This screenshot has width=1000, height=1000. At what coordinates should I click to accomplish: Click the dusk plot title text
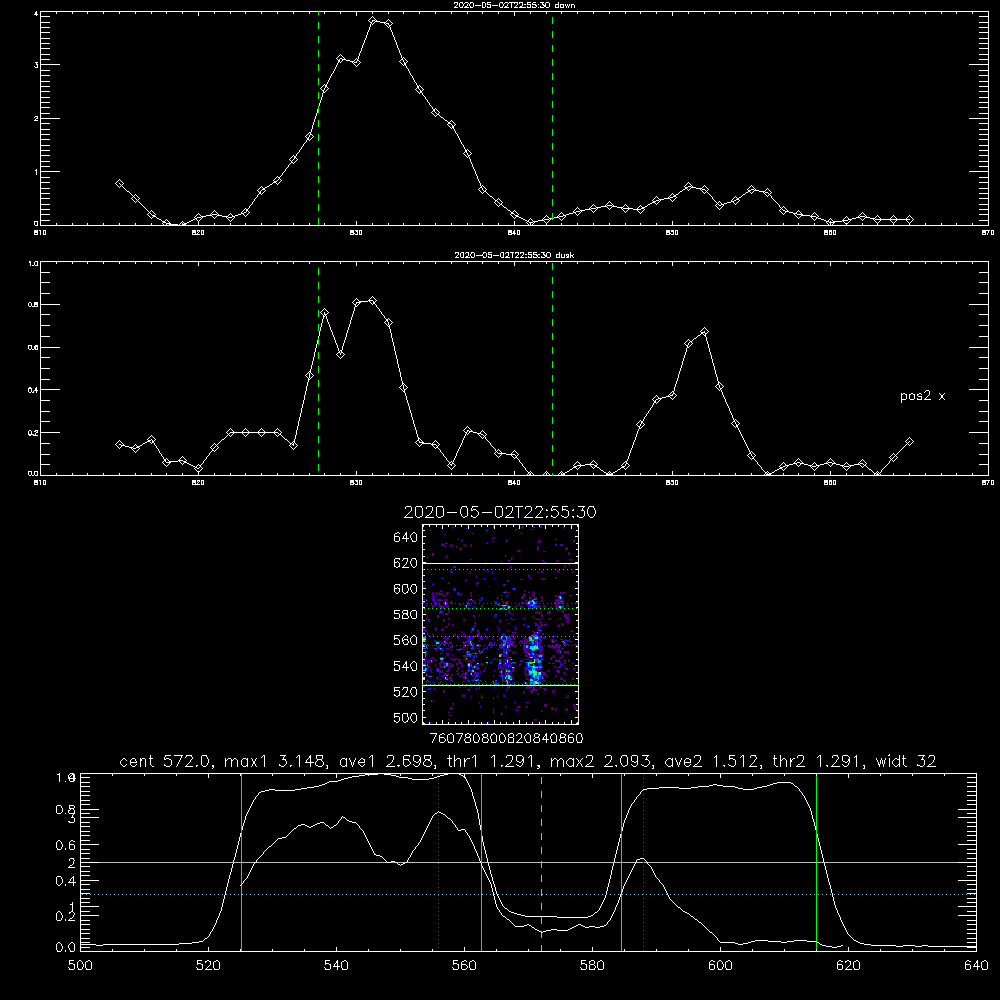click(514, 255)
